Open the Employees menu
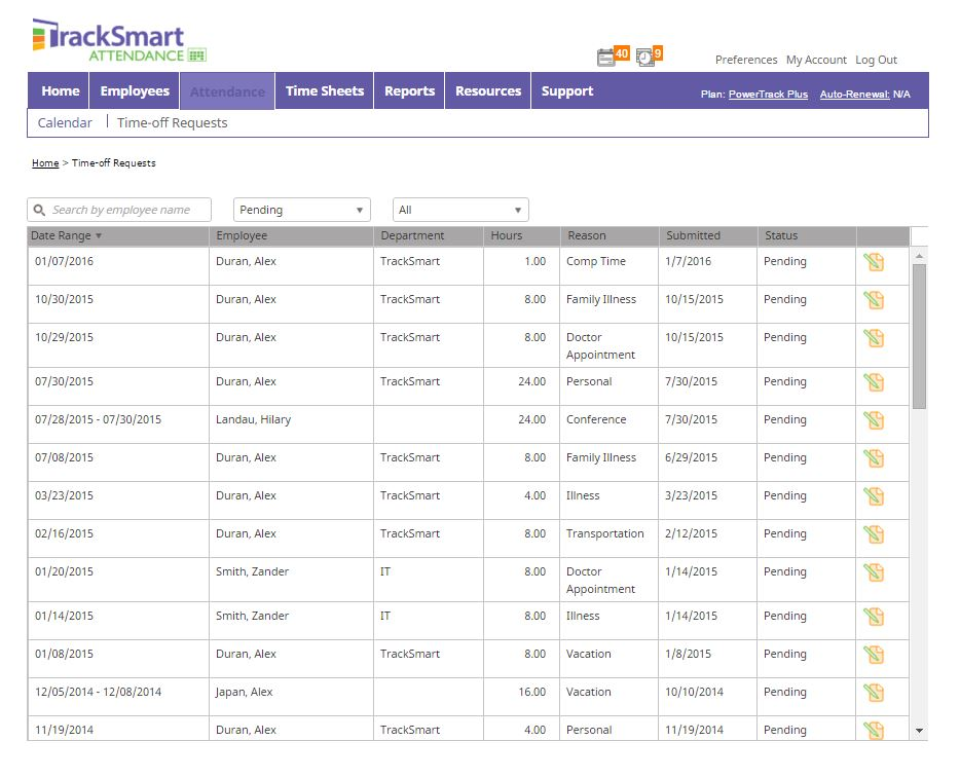Screen dimensions: 960x778 133,90
